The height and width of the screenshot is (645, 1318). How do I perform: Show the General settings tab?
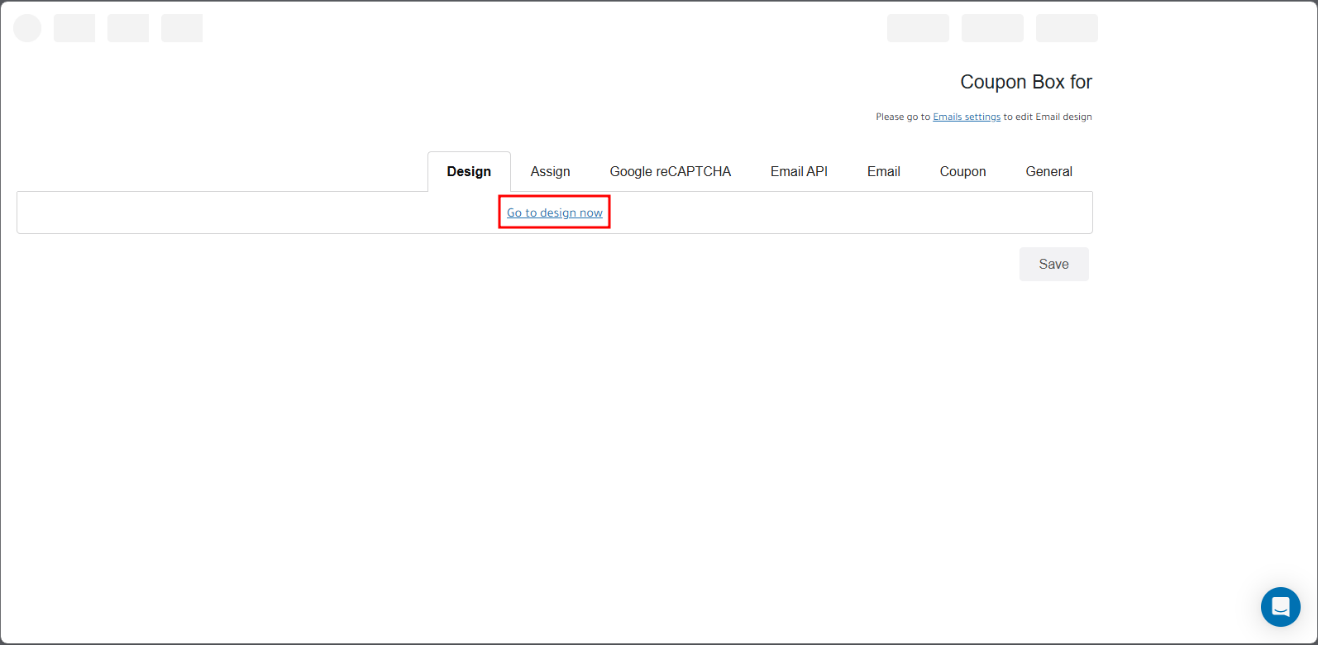tap(1048, 172)
